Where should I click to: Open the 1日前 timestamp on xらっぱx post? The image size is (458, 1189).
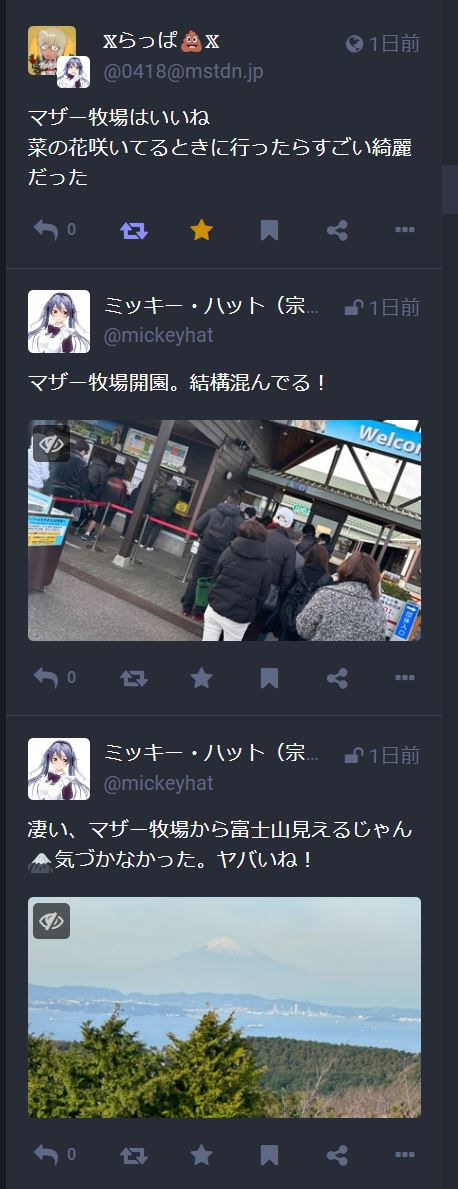point(394,44)
